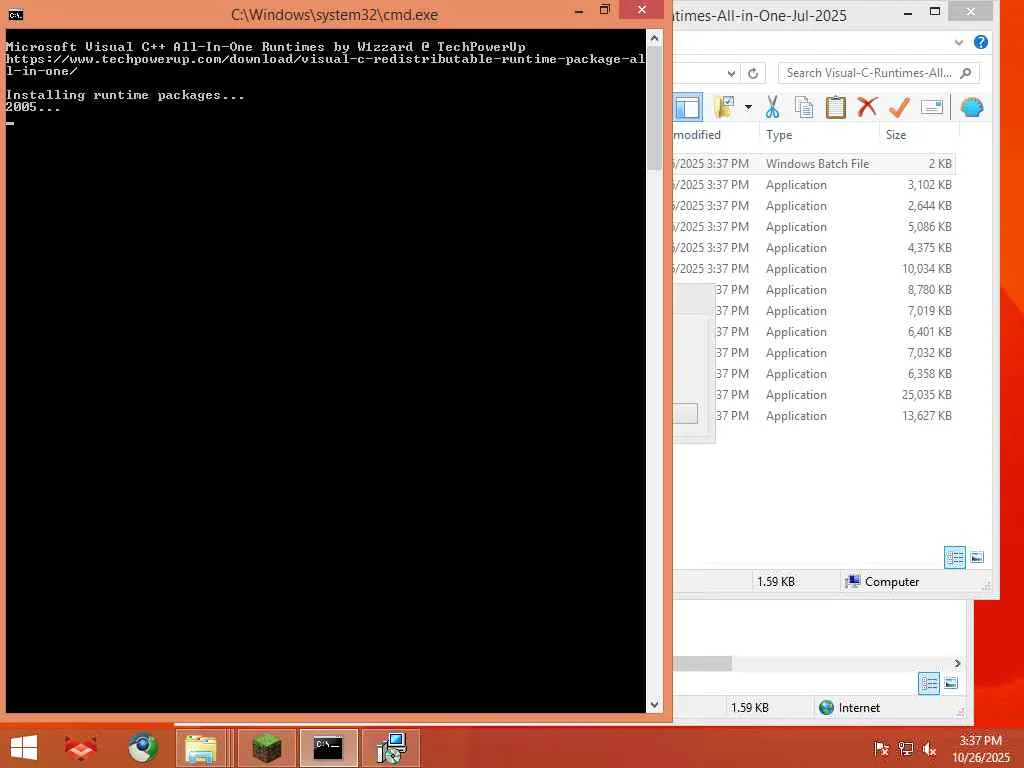Click the network icon in system tray
1024x768 pixels.
(905, 748)
